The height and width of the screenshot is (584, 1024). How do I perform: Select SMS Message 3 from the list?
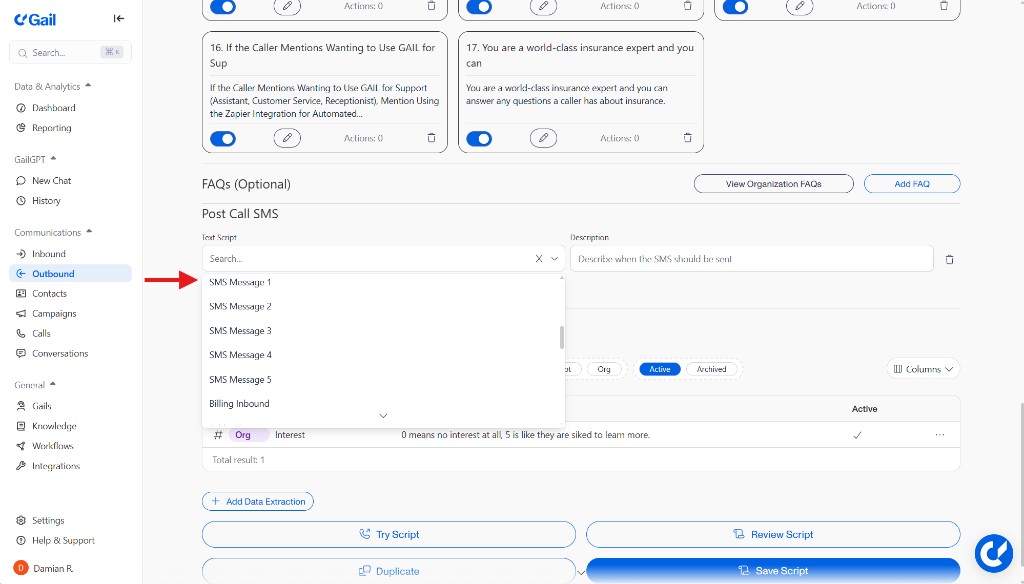point(240,330)
